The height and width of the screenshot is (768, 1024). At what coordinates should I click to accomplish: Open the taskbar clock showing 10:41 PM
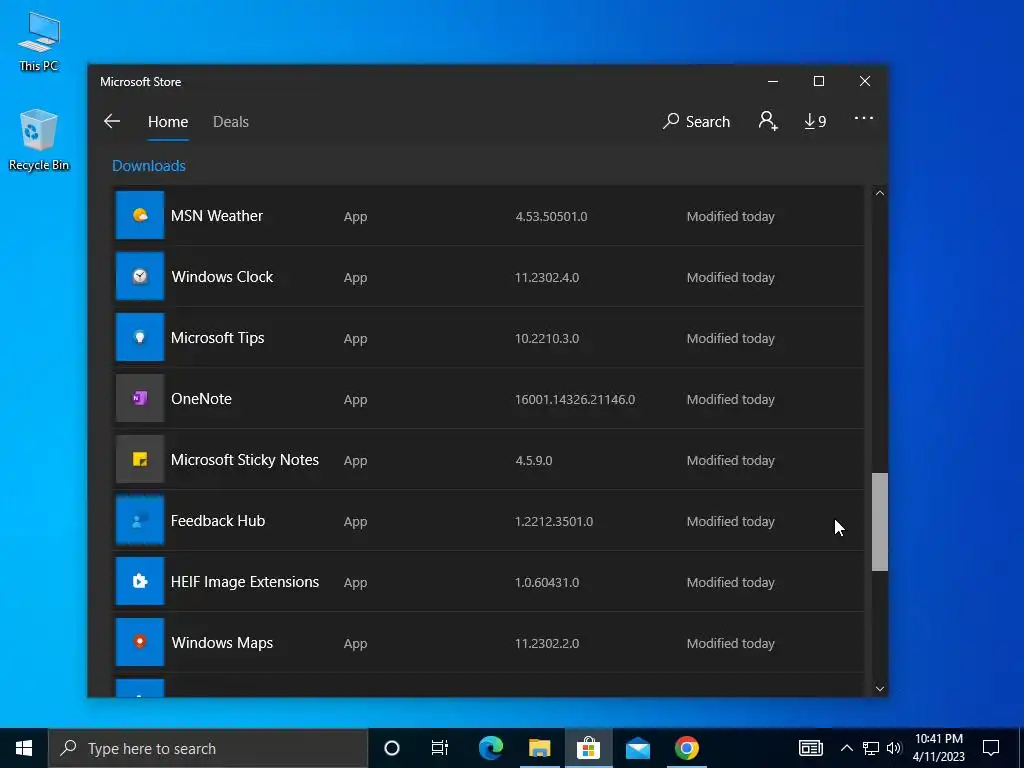pos(938,748)
